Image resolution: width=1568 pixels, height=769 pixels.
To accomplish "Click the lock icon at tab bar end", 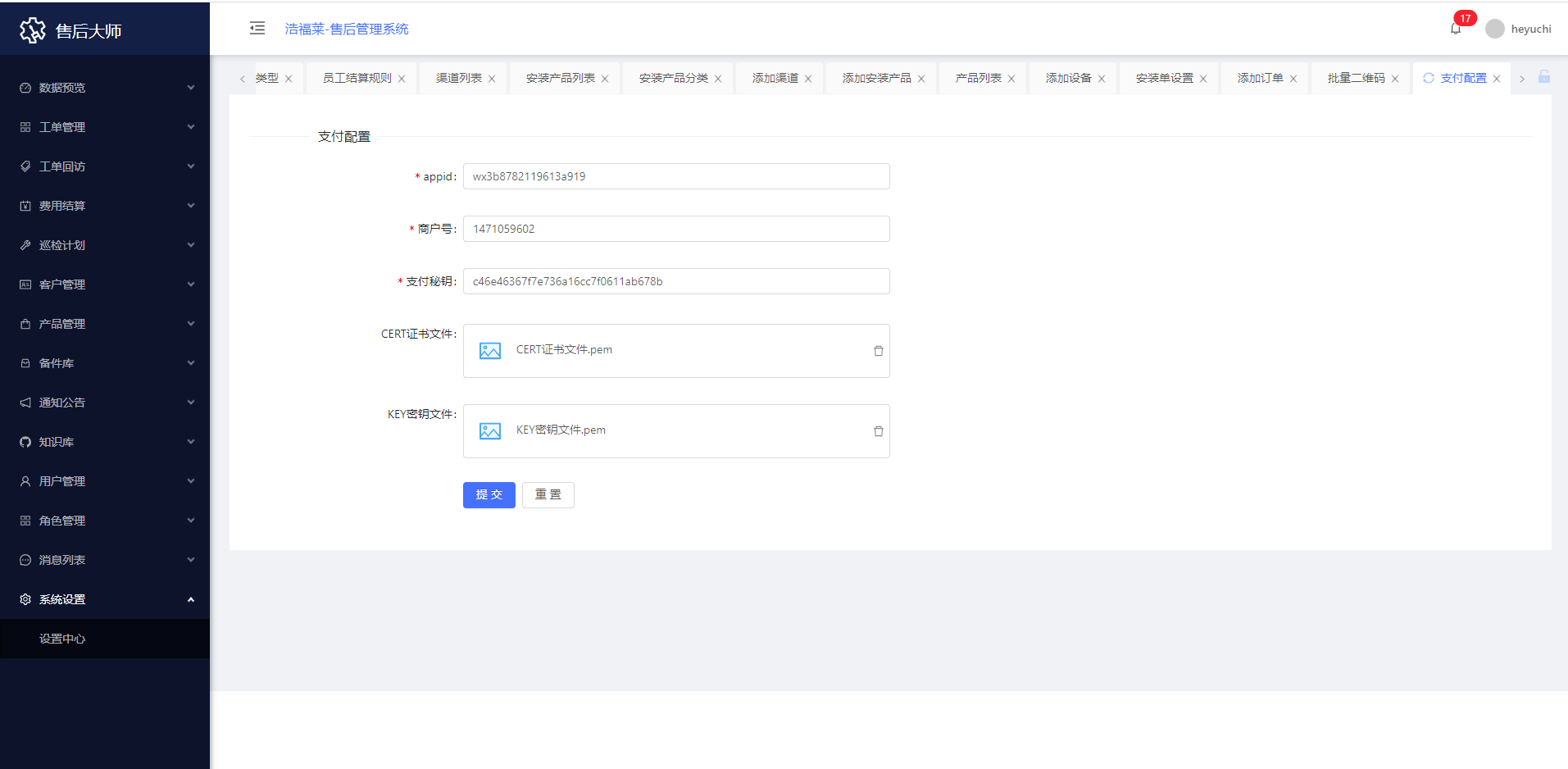I will [x=1544, y=77].
